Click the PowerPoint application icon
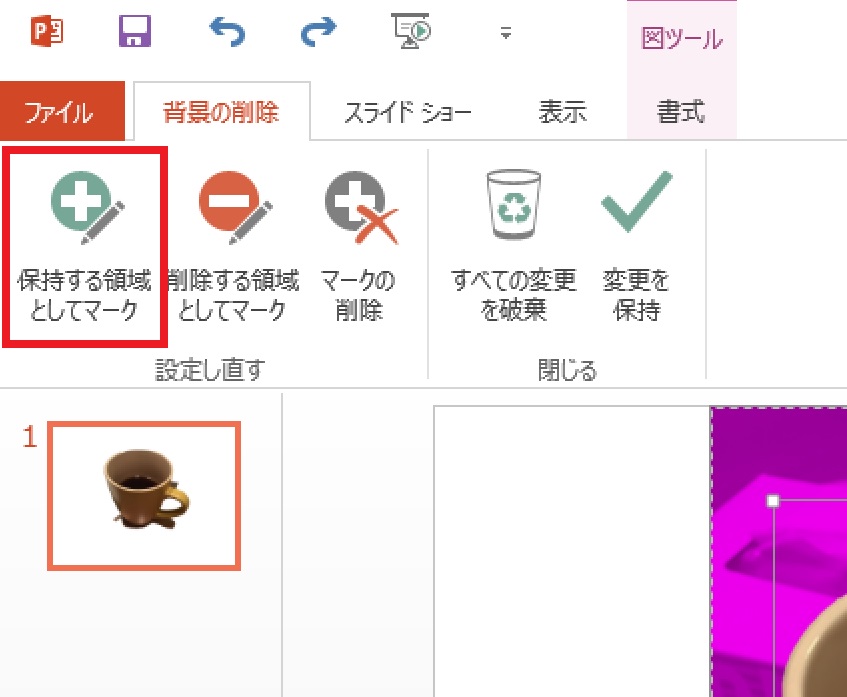This screenshot has width=847, height=697. click(x=47, y=31)
